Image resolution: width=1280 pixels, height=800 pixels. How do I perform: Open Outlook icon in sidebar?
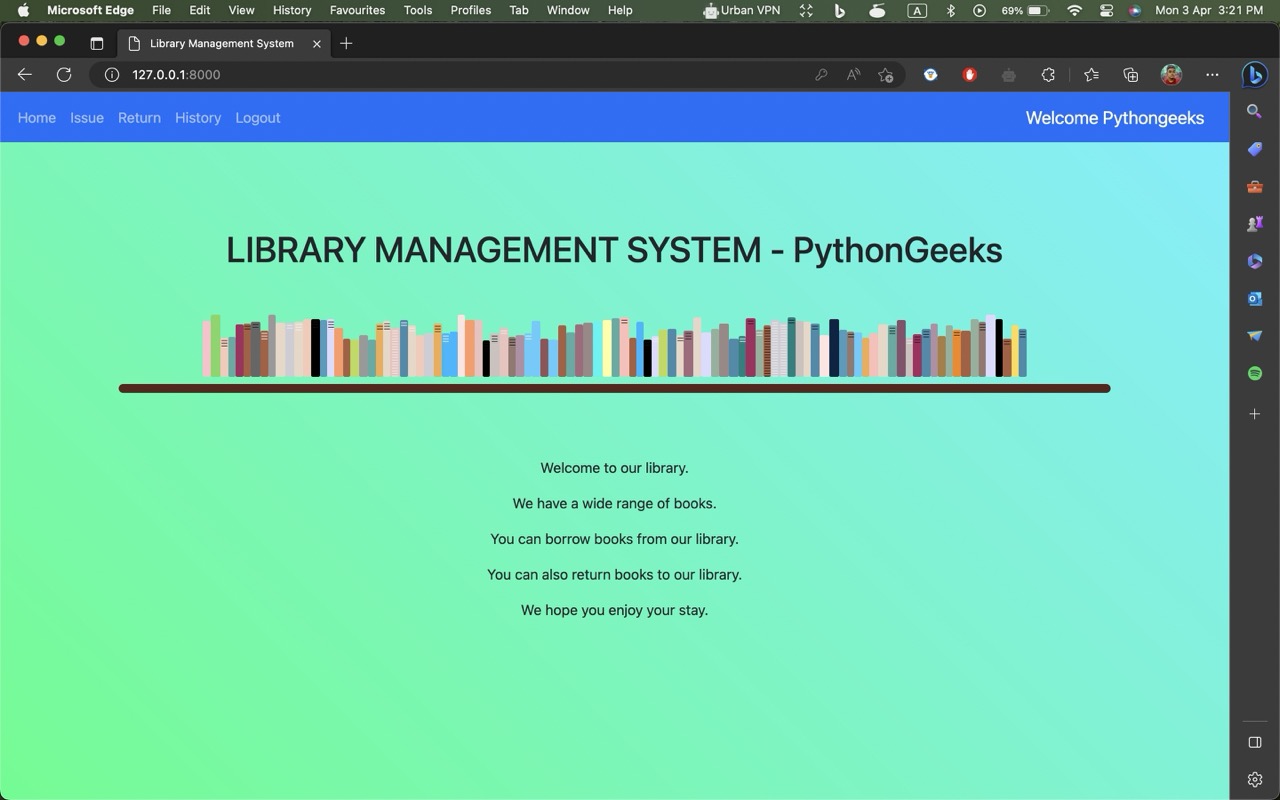coord(1254,298)
